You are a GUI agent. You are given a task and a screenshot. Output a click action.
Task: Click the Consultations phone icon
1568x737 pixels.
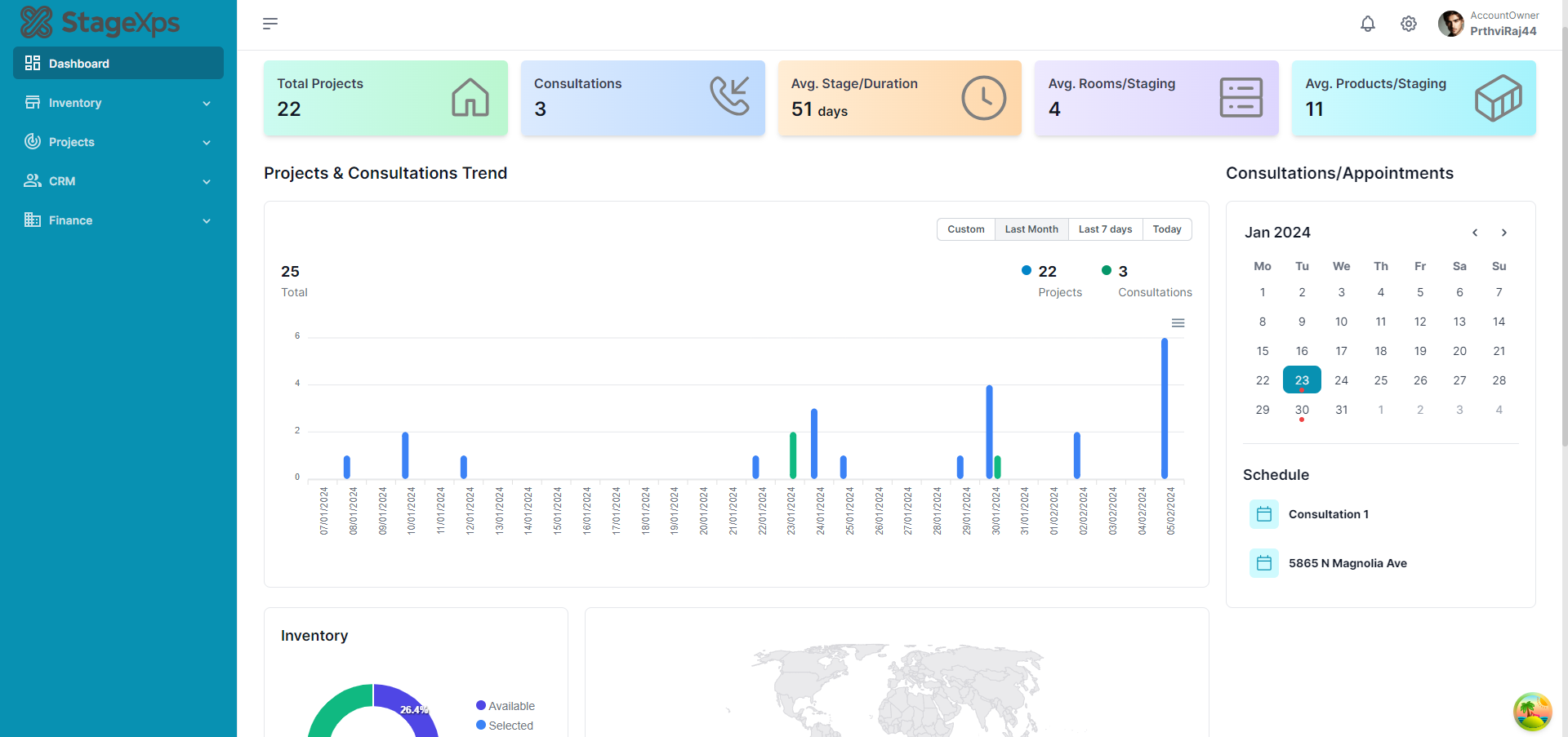728,96
